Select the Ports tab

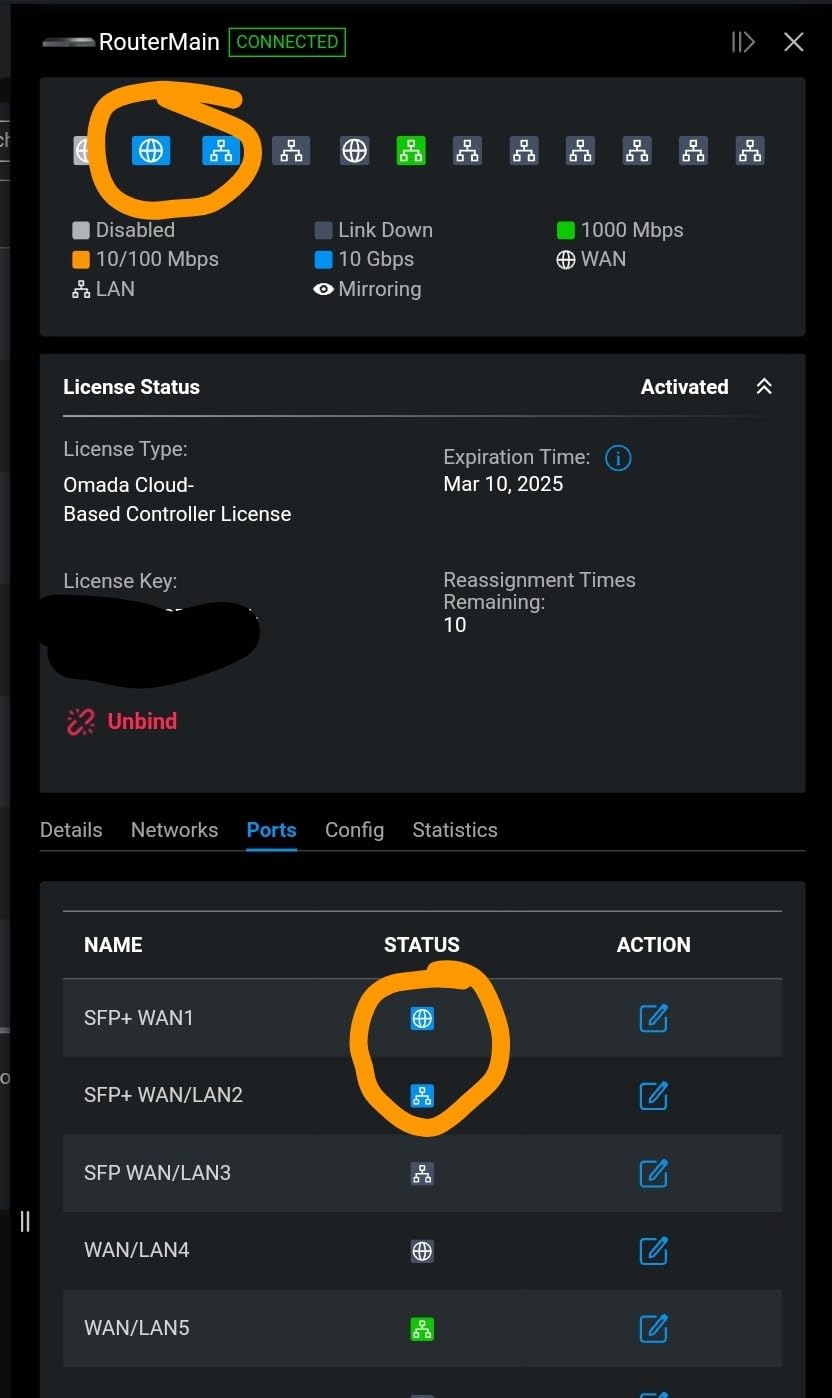[271, 830]
